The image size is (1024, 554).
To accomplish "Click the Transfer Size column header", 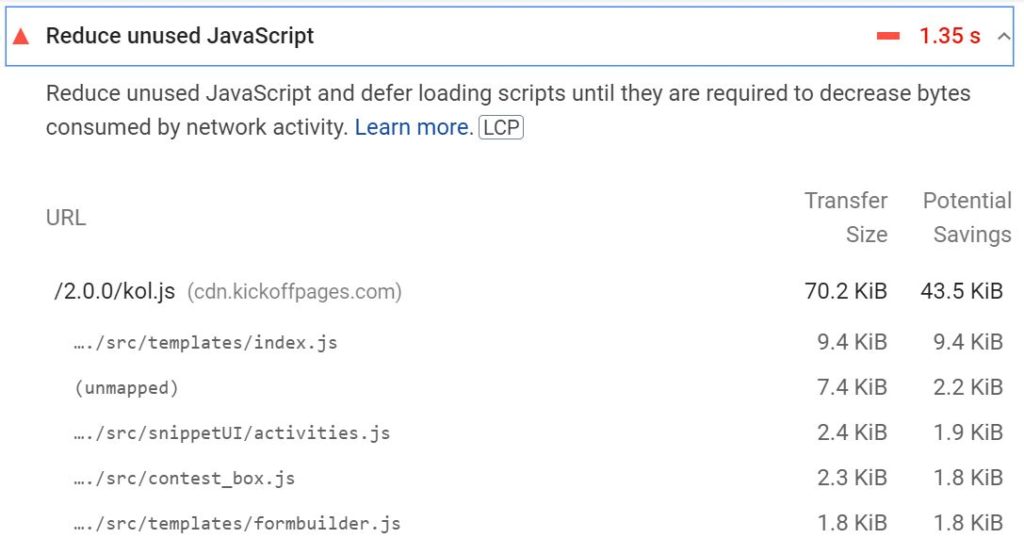I will (x=846, y=217).
